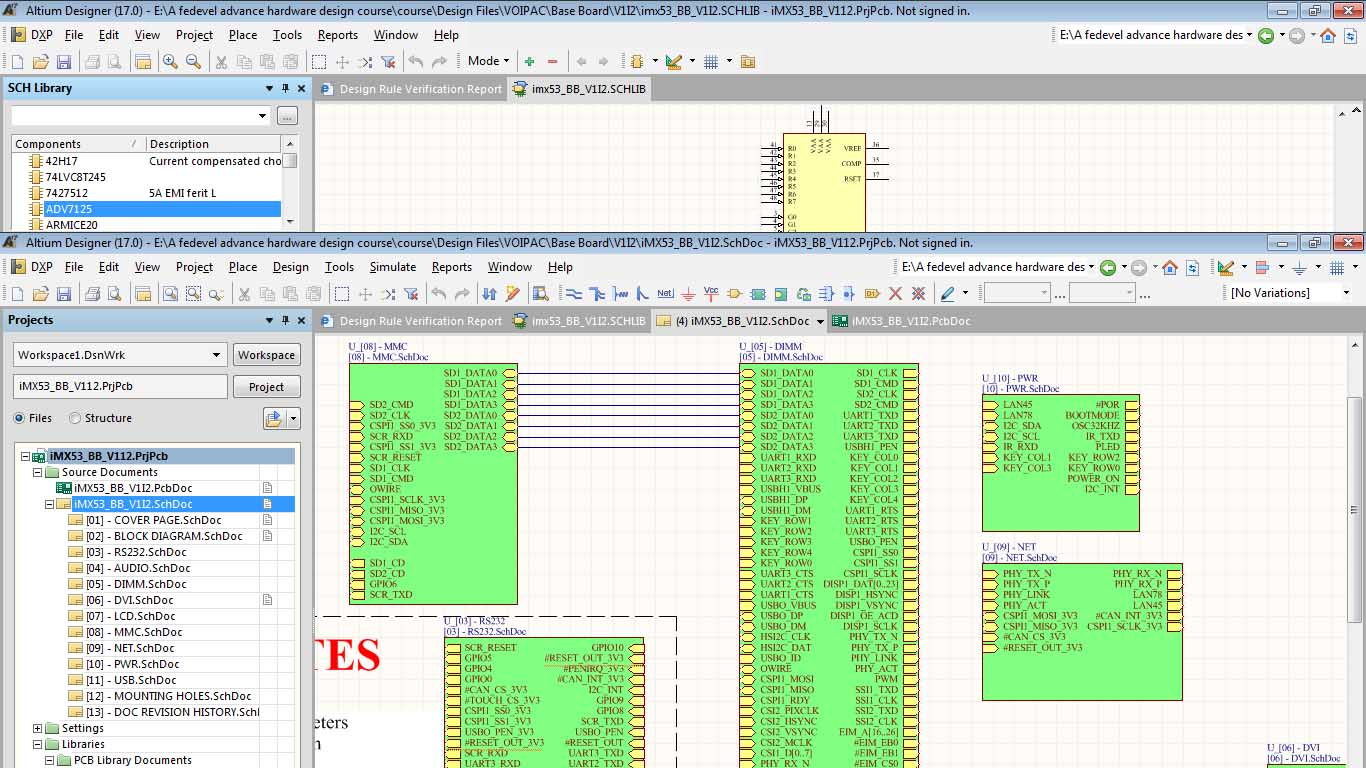
Task: Click the Project button
Action: tap(266, 387)
